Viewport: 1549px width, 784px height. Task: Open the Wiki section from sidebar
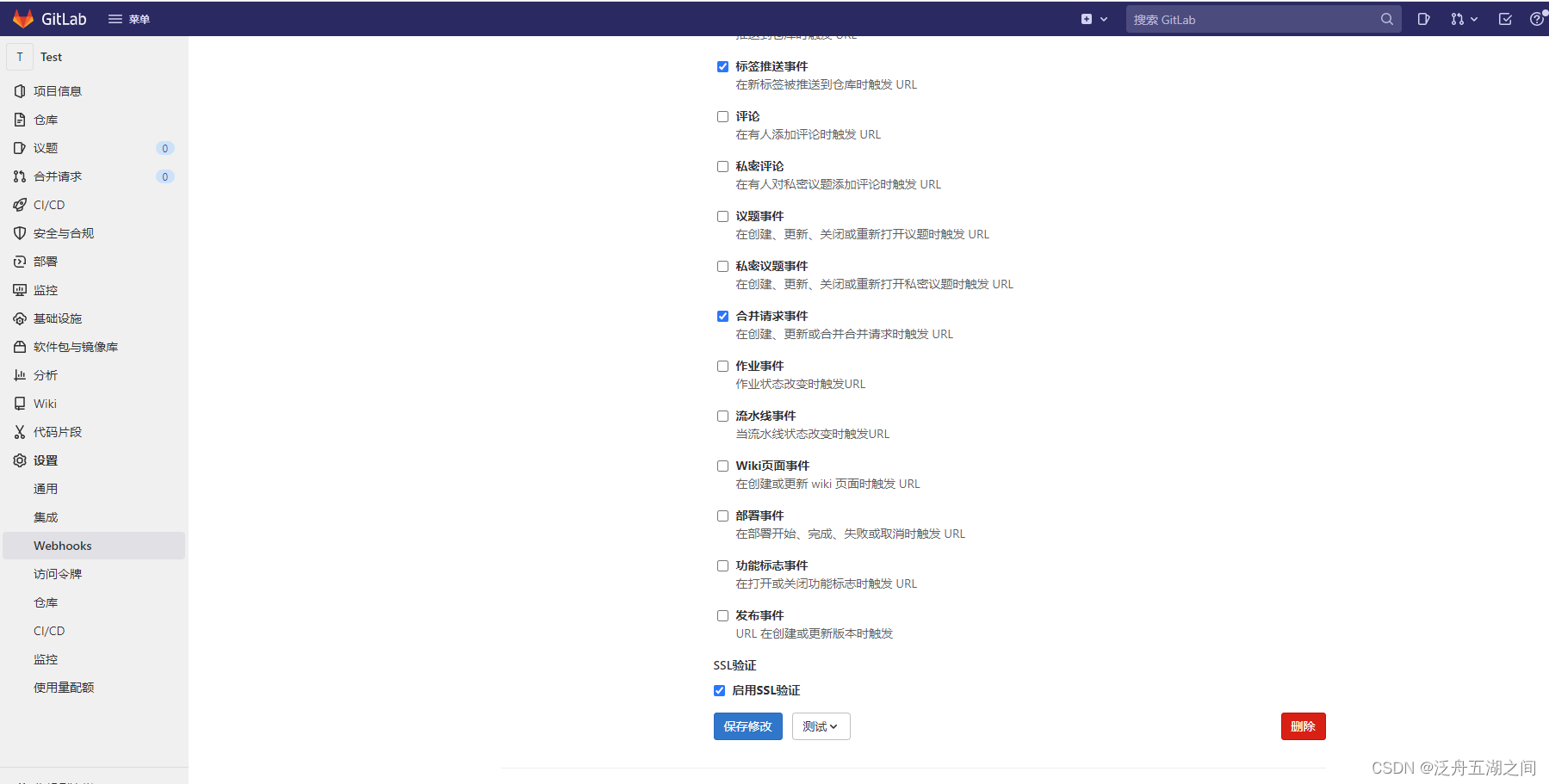coord(44,404)
